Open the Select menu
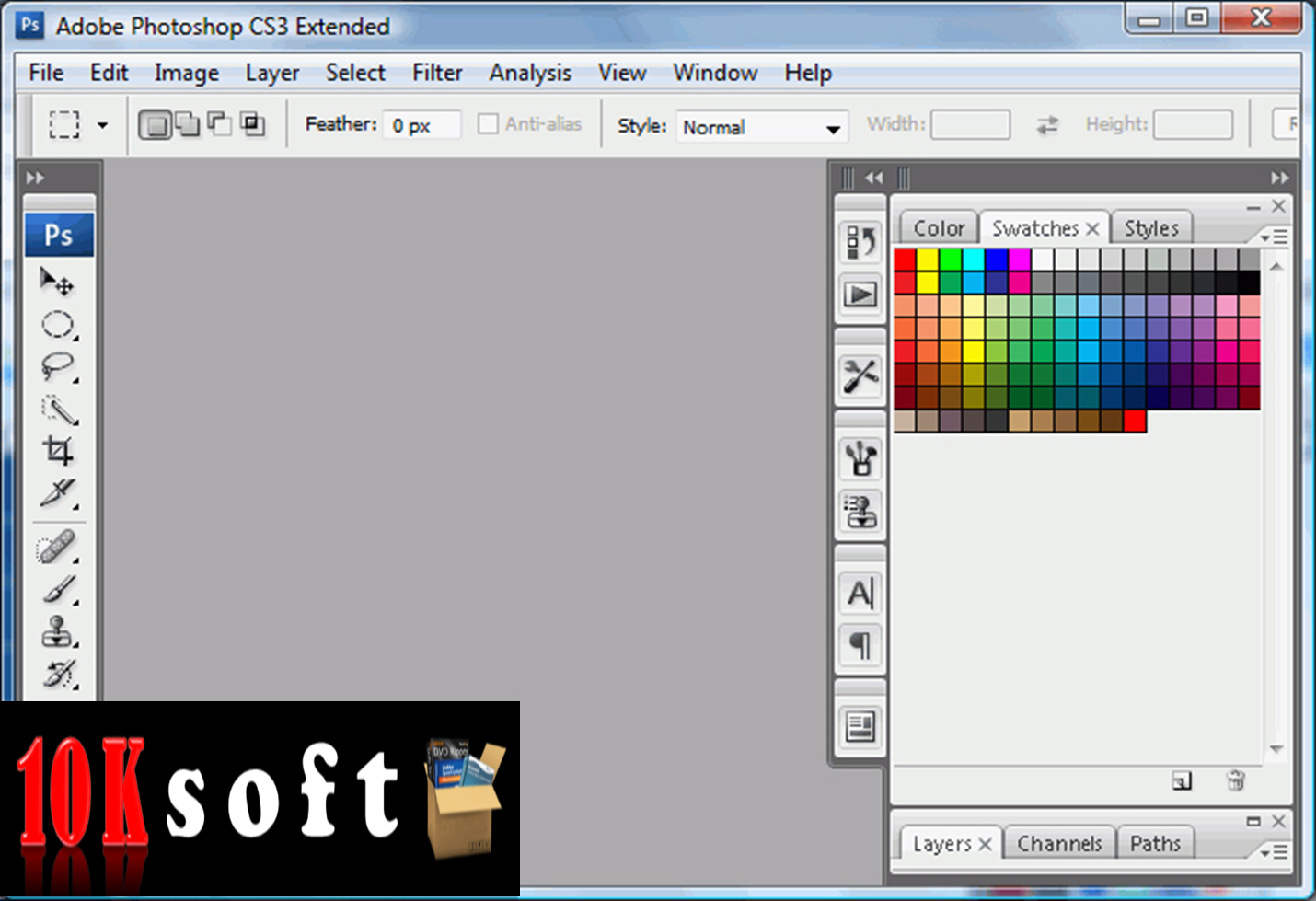This screenshot has width=1316, height=901. pos(355,73)
